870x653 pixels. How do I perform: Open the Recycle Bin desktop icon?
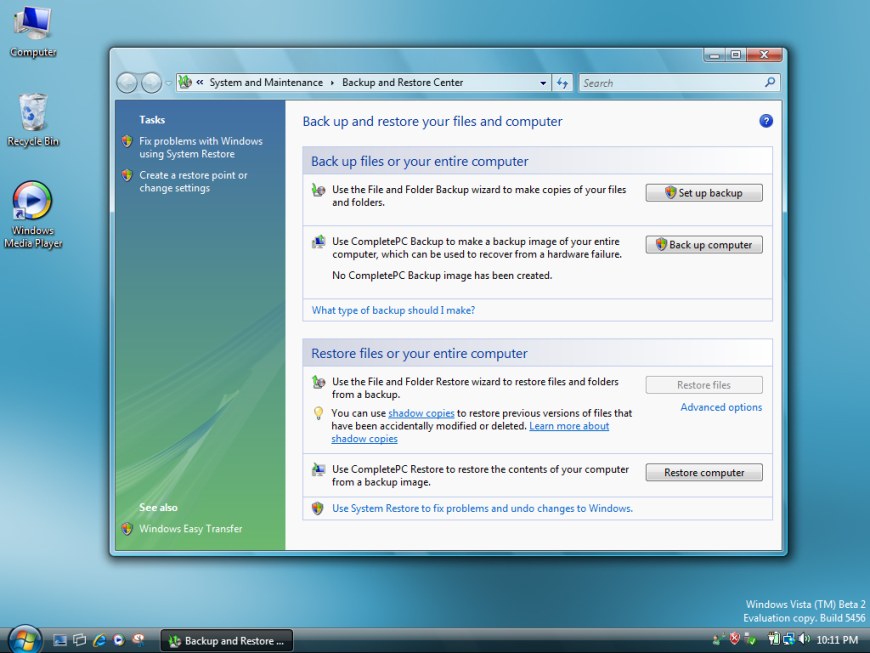33,119
